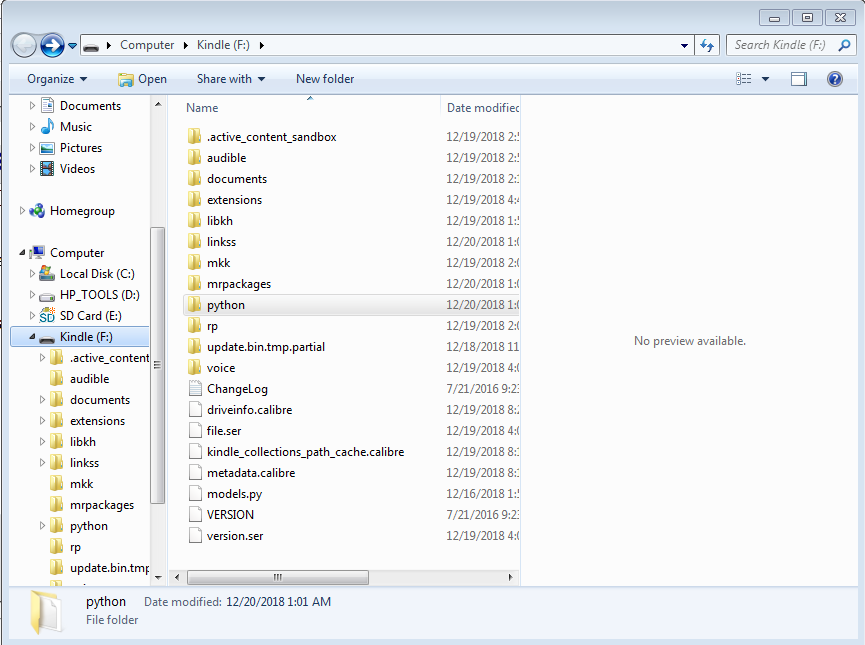The width and height of the screenshot is (865, 645).
Task: Open the Organize menu
Action: point(57,79)
